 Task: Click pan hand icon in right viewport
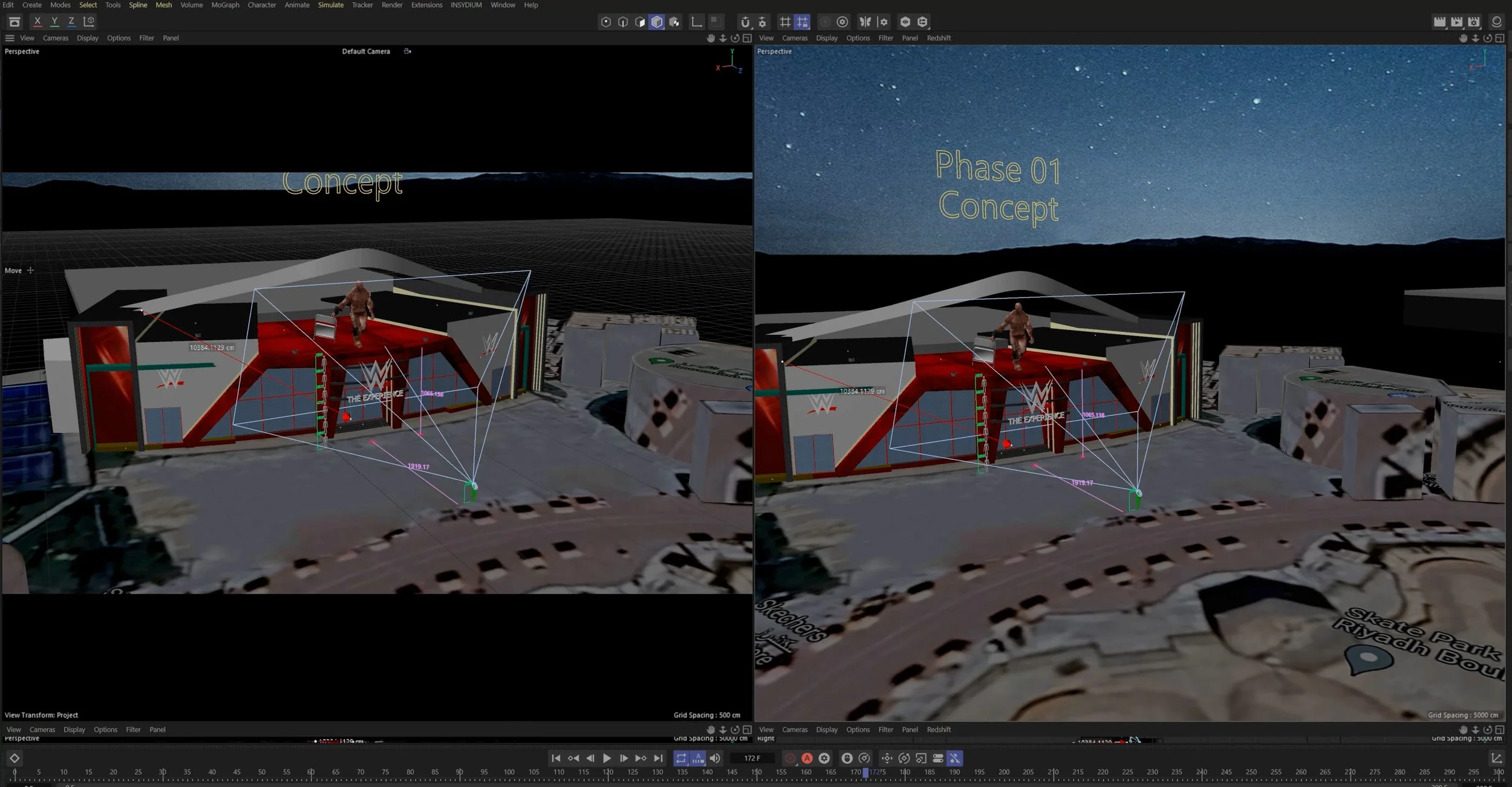click(x=1463, y=38)
